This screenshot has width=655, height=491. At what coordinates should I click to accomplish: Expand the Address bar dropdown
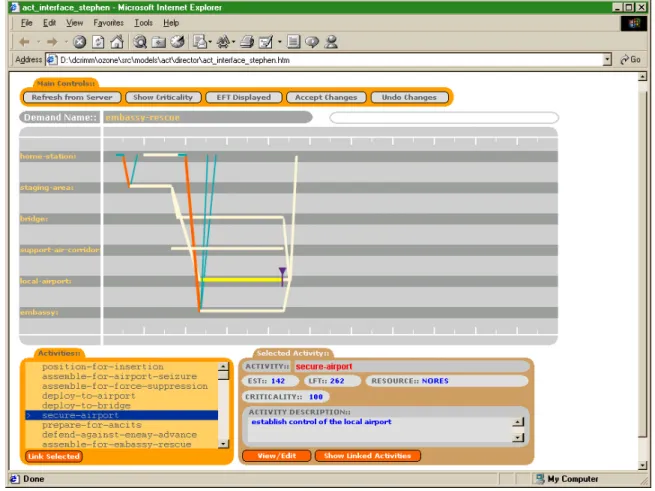click(607, 60)
